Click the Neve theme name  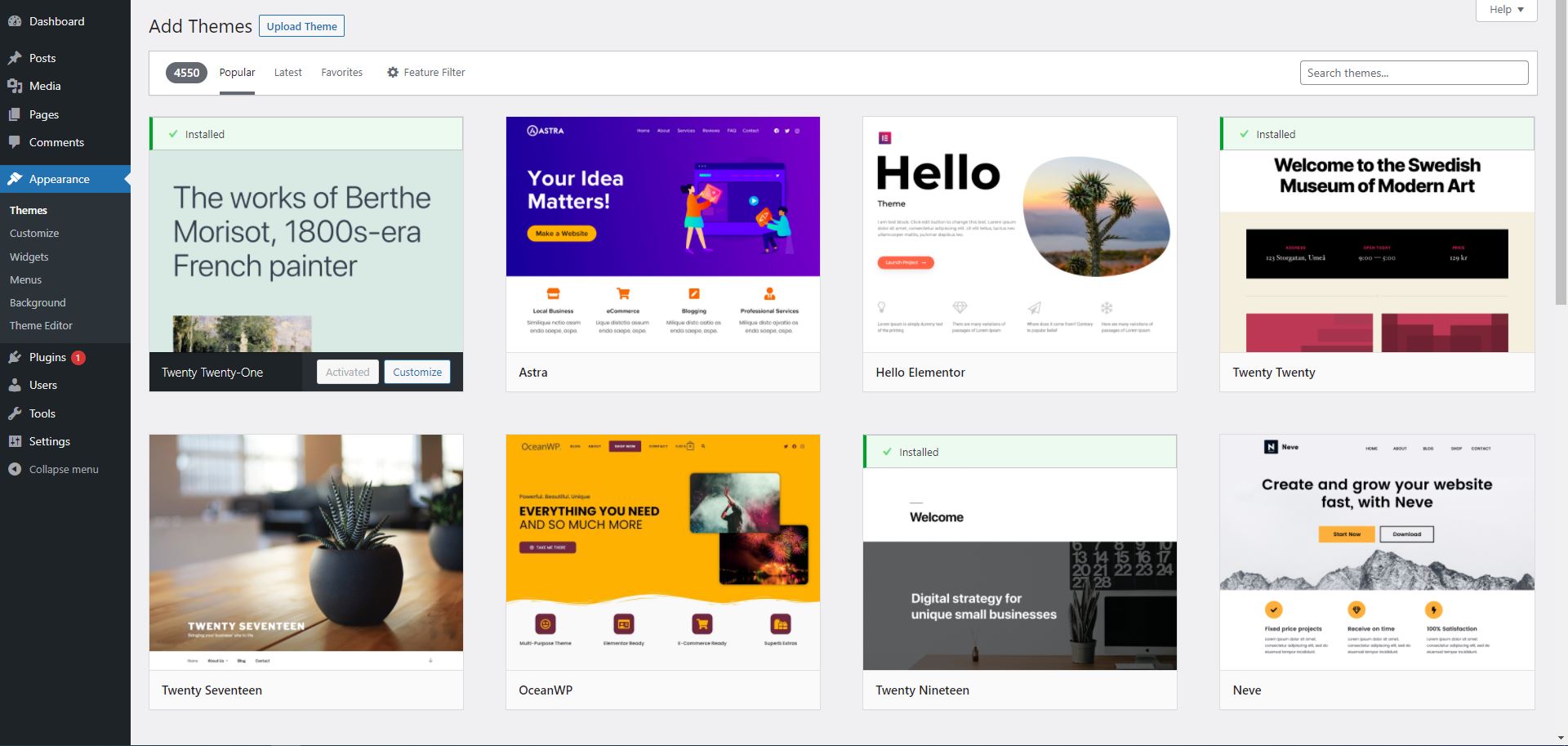point(1247,690)
